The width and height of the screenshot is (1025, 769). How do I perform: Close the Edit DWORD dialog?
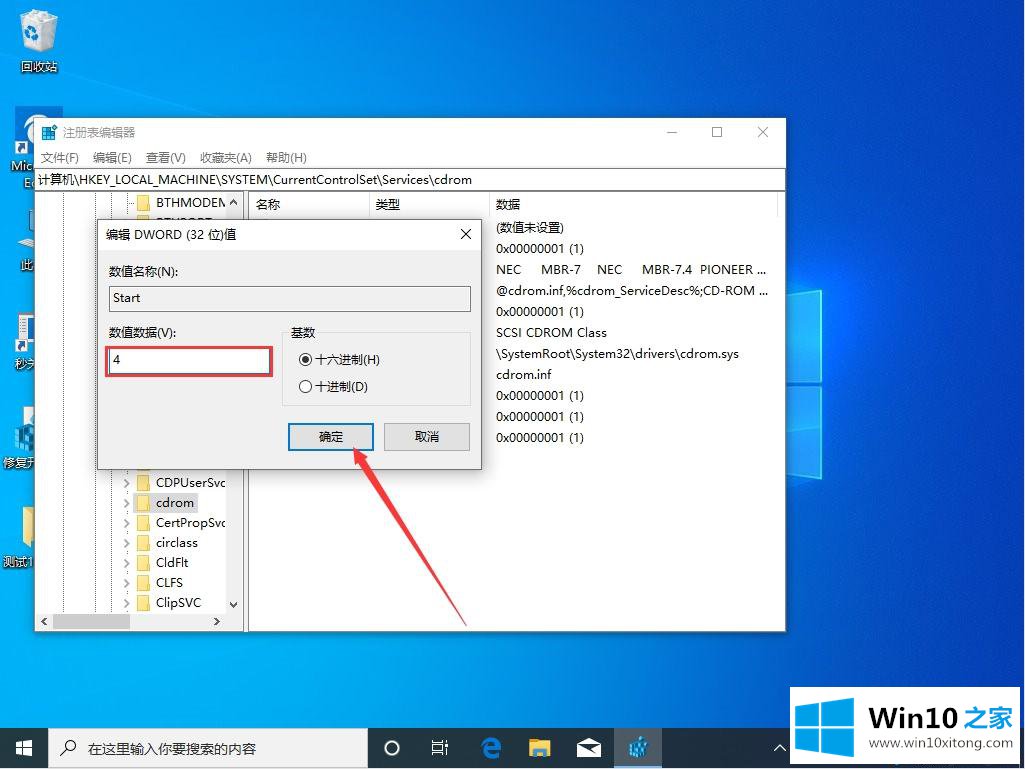coord(465,234)
